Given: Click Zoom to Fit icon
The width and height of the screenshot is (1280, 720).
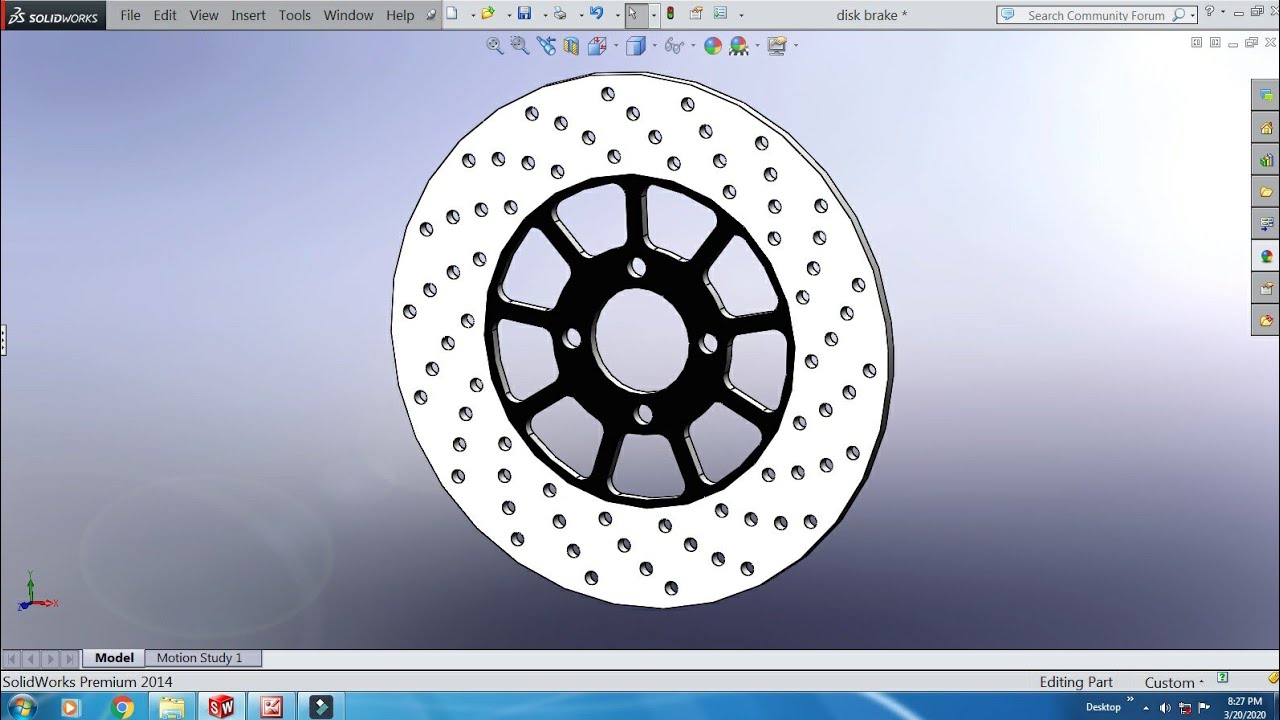Looking at the screenshot, I should (x=495, y=45).
